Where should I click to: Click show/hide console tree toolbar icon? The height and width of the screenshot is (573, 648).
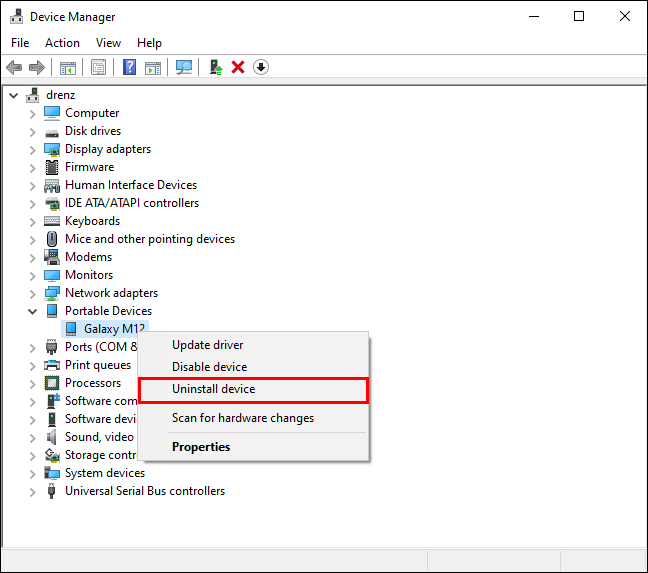(68, 67)
